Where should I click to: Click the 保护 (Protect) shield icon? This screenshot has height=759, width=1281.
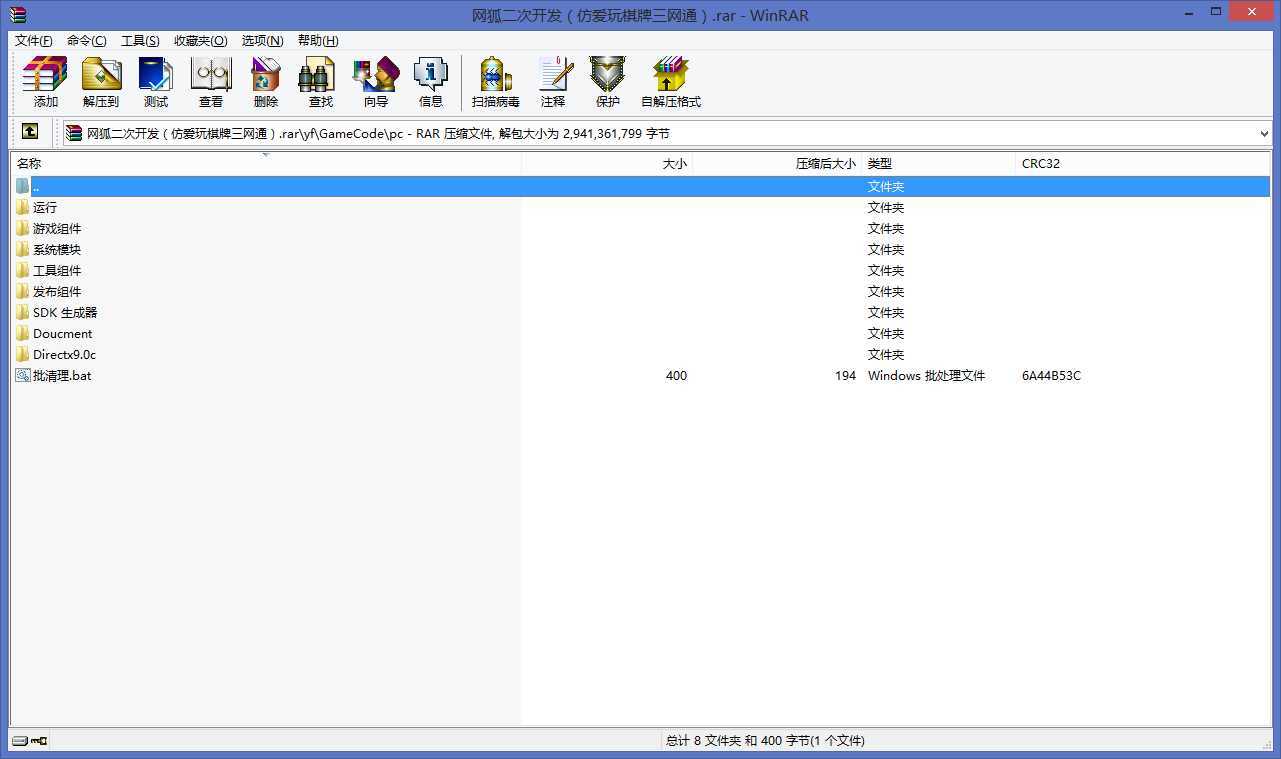pyautogui.click(x=608, y=81)
